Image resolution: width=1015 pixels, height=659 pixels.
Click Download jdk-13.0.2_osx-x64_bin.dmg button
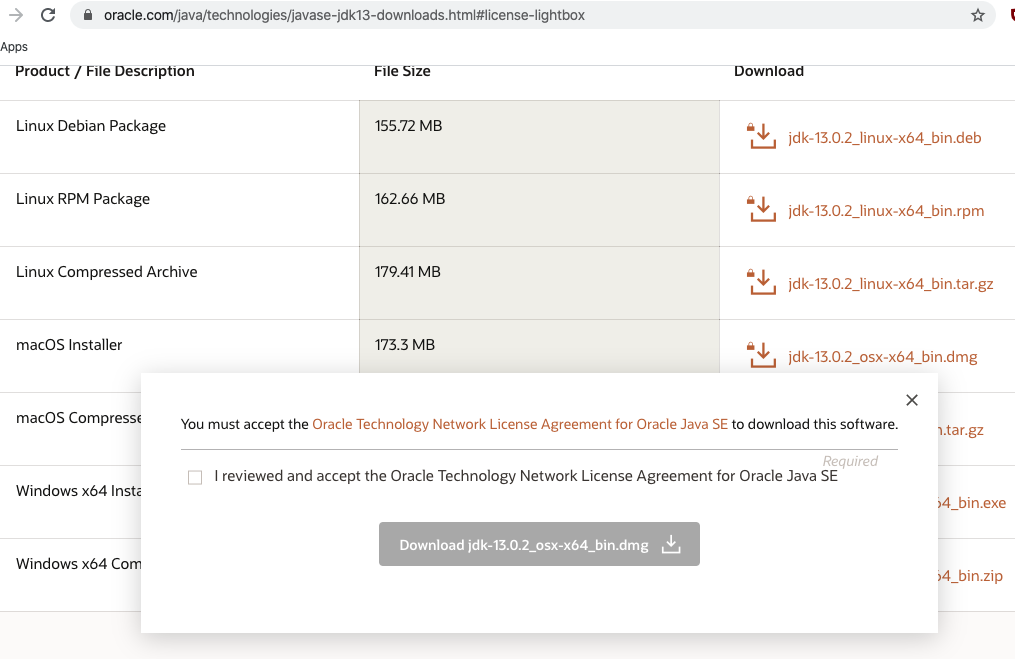539,544
